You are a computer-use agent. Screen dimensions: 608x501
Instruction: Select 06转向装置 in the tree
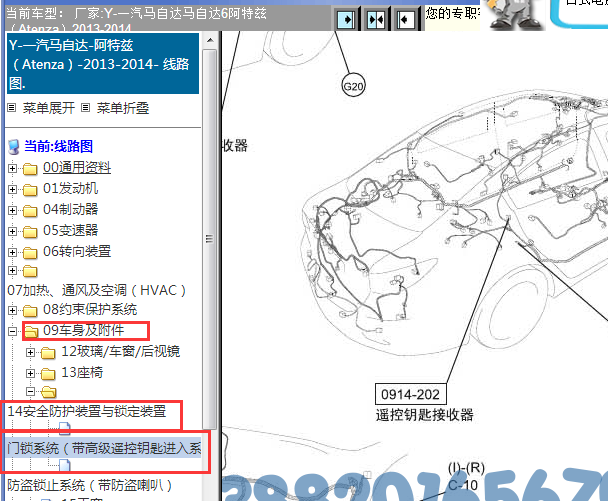77,251
